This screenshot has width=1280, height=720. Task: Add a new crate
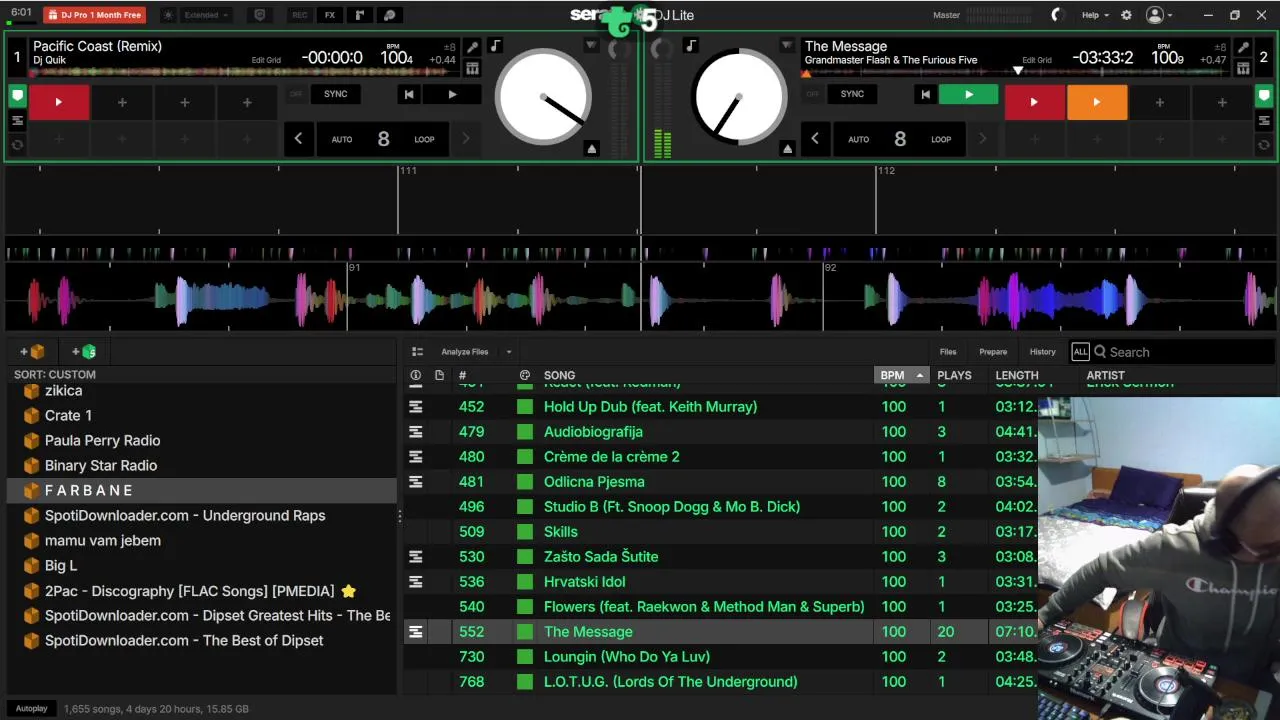[33, 352]
